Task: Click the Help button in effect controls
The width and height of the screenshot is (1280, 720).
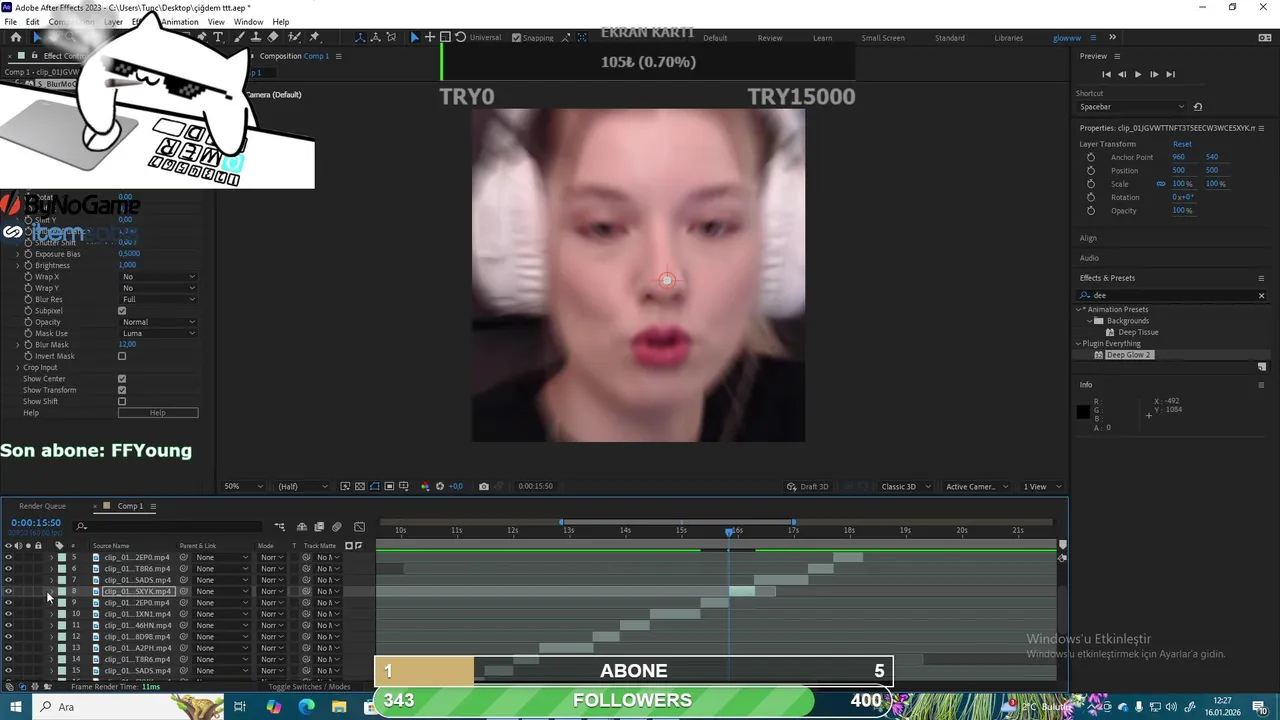Action: [x=158, y=413]
